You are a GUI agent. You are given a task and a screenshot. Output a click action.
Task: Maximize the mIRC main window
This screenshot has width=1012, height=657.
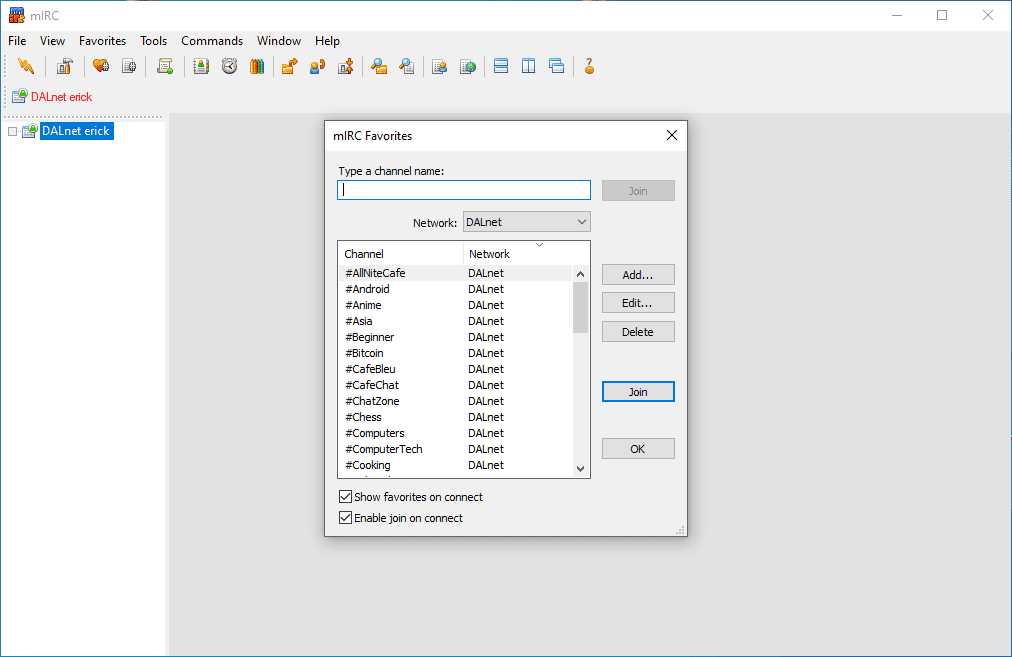point(942,15)
